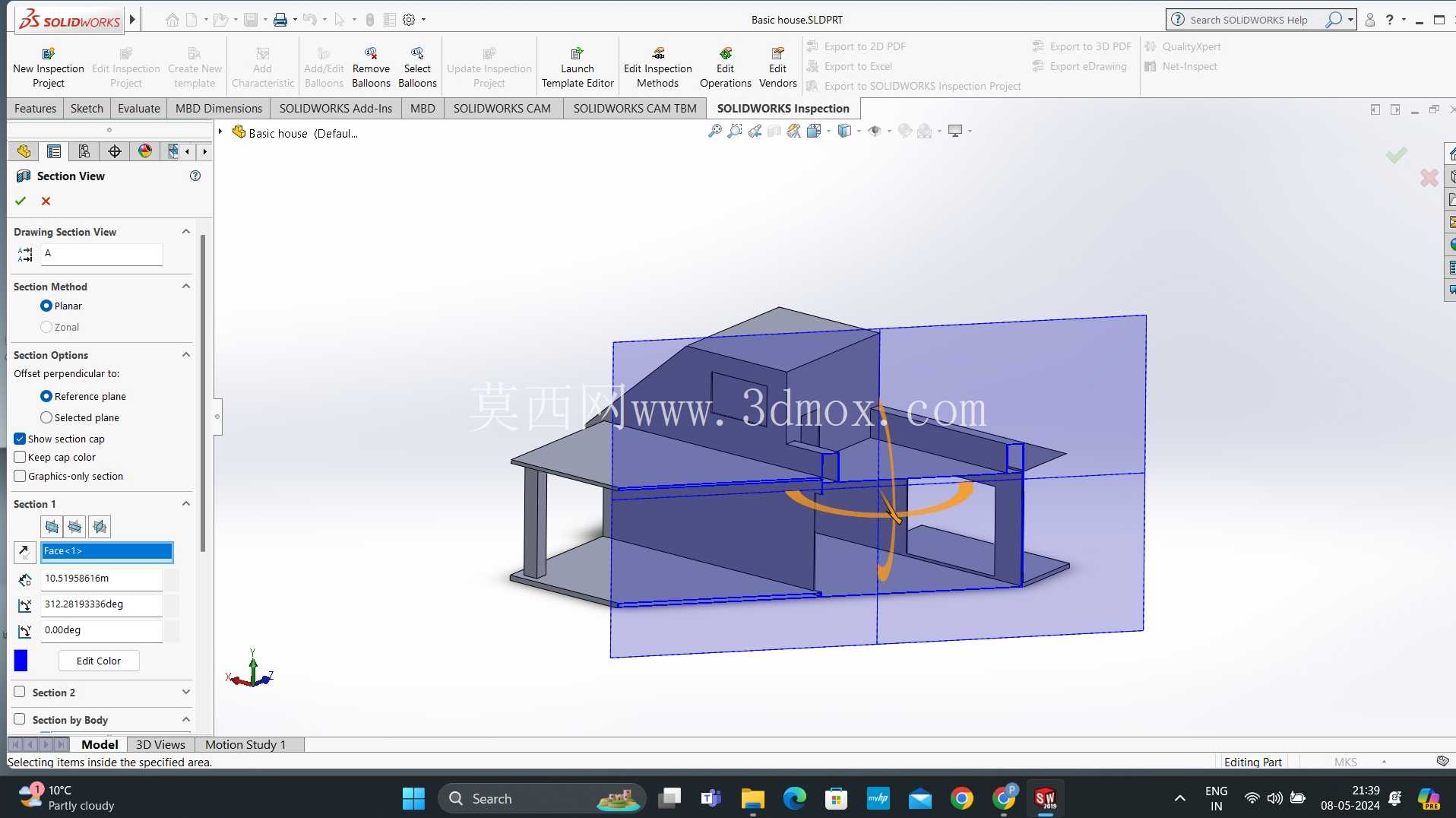Click section label field A
The height and width of the screenshot is (818, 1456).
pyautogui.click(x=102, y=254)
